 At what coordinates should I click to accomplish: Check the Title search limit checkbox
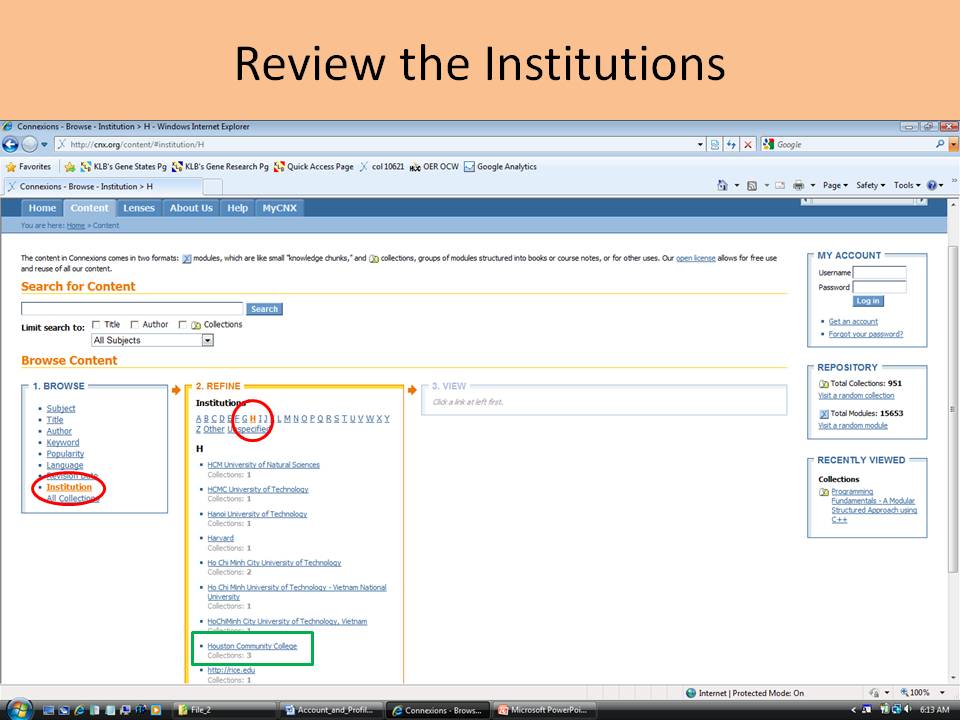(x=96, y=324)
